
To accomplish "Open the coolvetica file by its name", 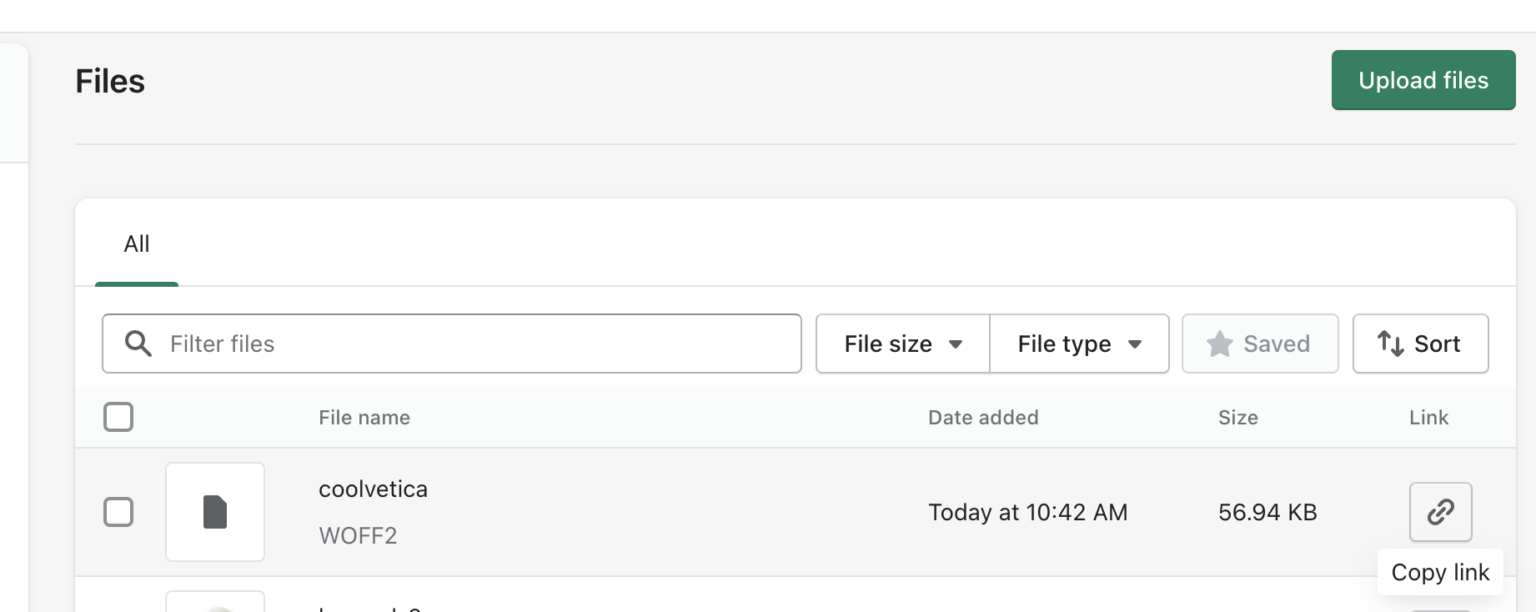I will pyautogui.click(x=373, y=489).
